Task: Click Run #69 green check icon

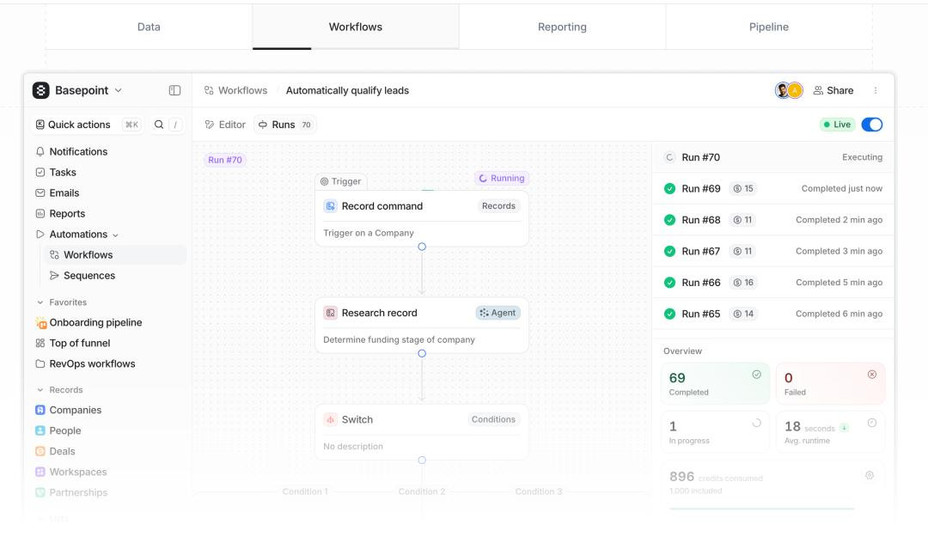Action: click(x=669, y=188)
